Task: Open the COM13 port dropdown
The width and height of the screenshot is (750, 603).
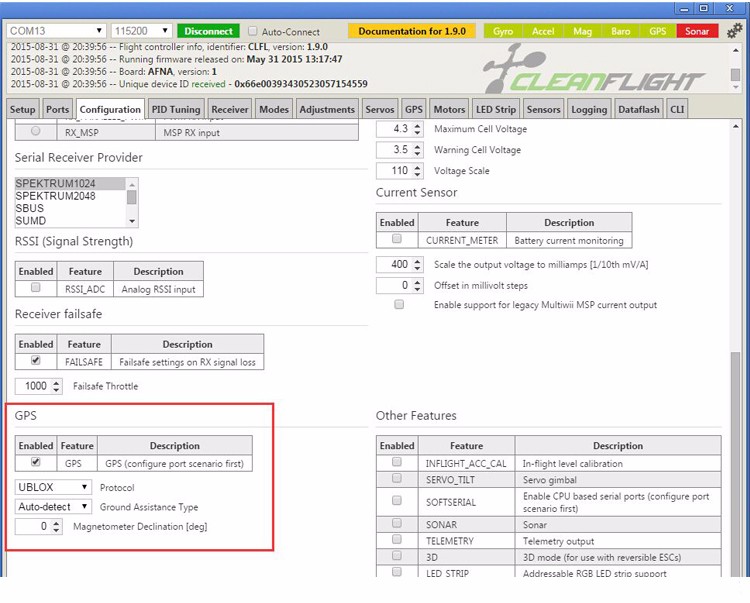Action: pos(56,31)
